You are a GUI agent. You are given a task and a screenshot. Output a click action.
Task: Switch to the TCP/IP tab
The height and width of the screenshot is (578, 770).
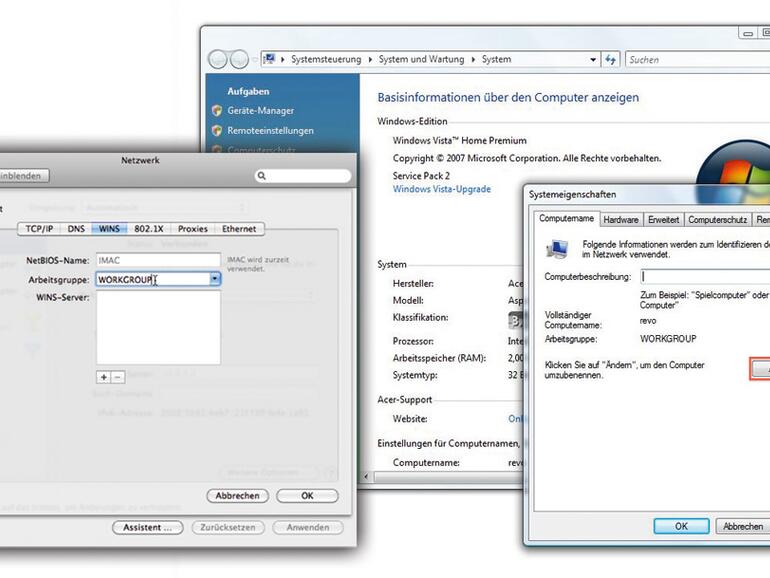click(39, 229)
